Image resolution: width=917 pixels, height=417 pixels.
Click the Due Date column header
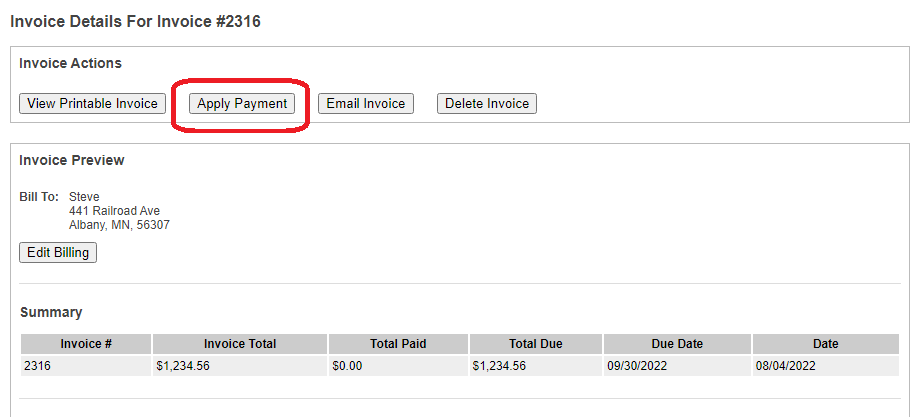677,344
